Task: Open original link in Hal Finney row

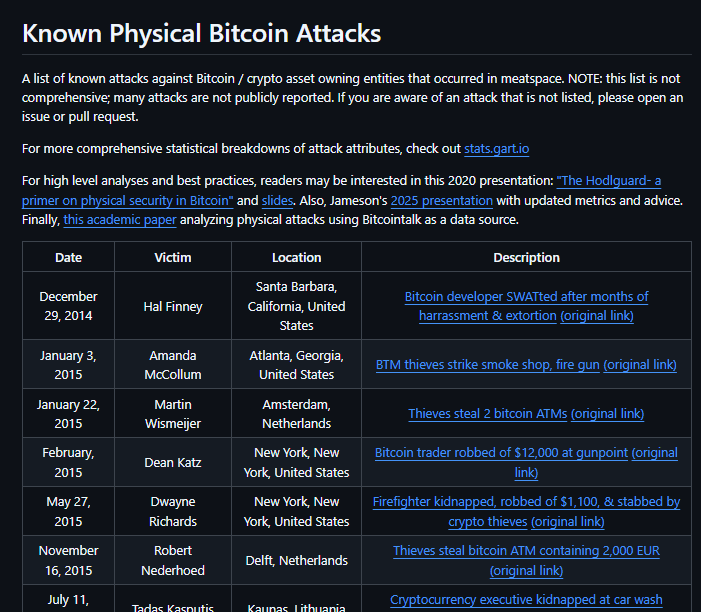Action: coord(596,316)
